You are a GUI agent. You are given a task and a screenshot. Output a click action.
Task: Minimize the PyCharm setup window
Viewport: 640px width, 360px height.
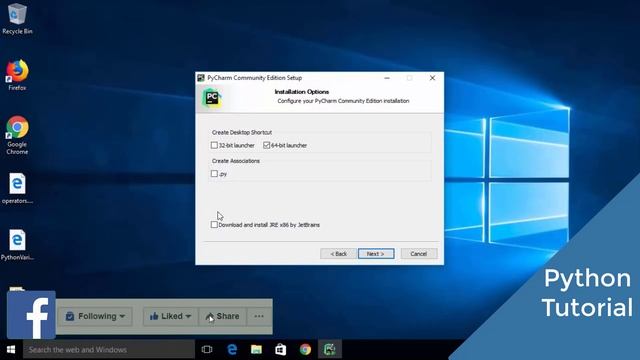(x=387, y=78)
